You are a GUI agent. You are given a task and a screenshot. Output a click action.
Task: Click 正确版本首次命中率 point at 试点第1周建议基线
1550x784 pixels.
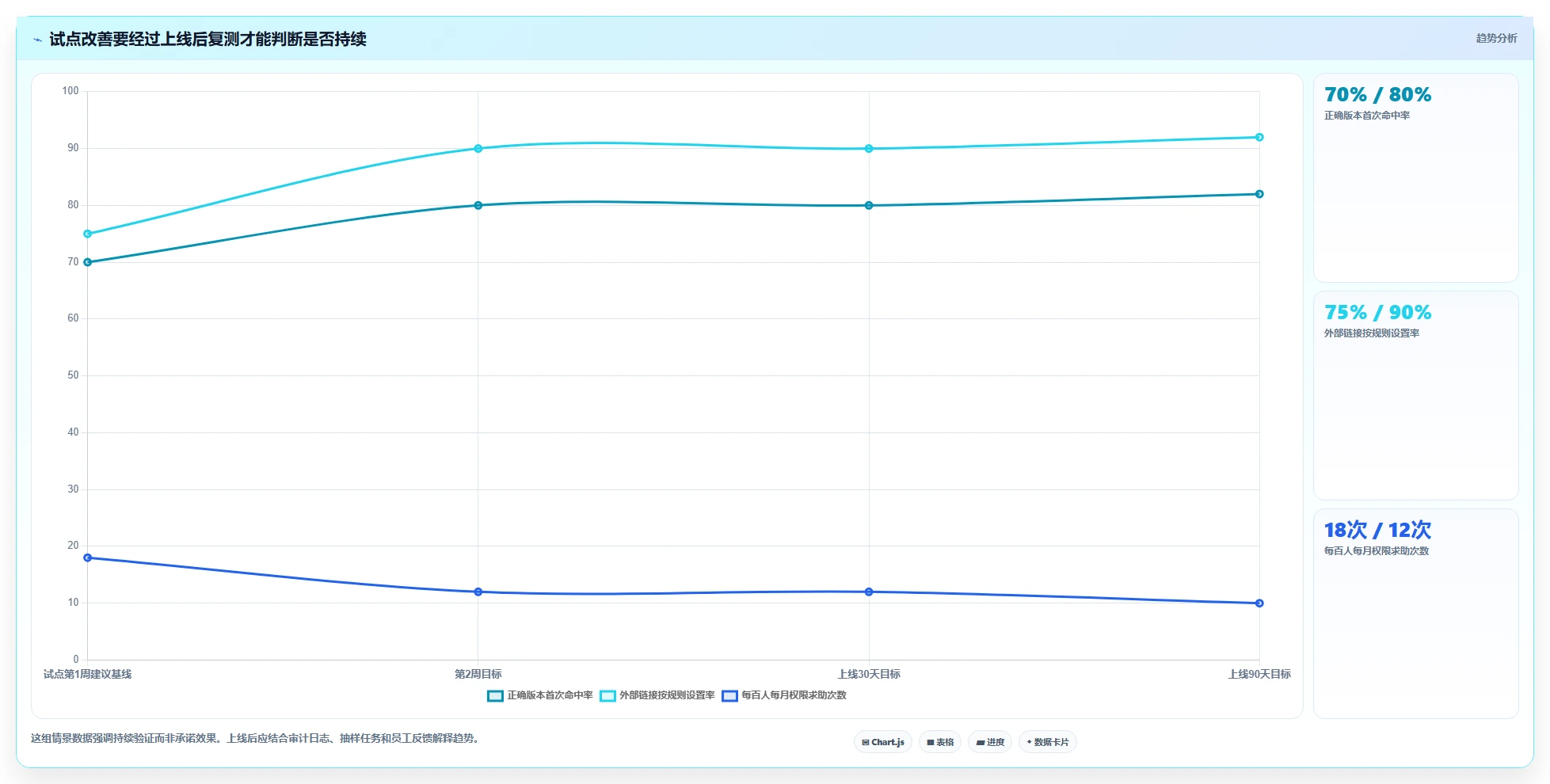pos(88,262)
